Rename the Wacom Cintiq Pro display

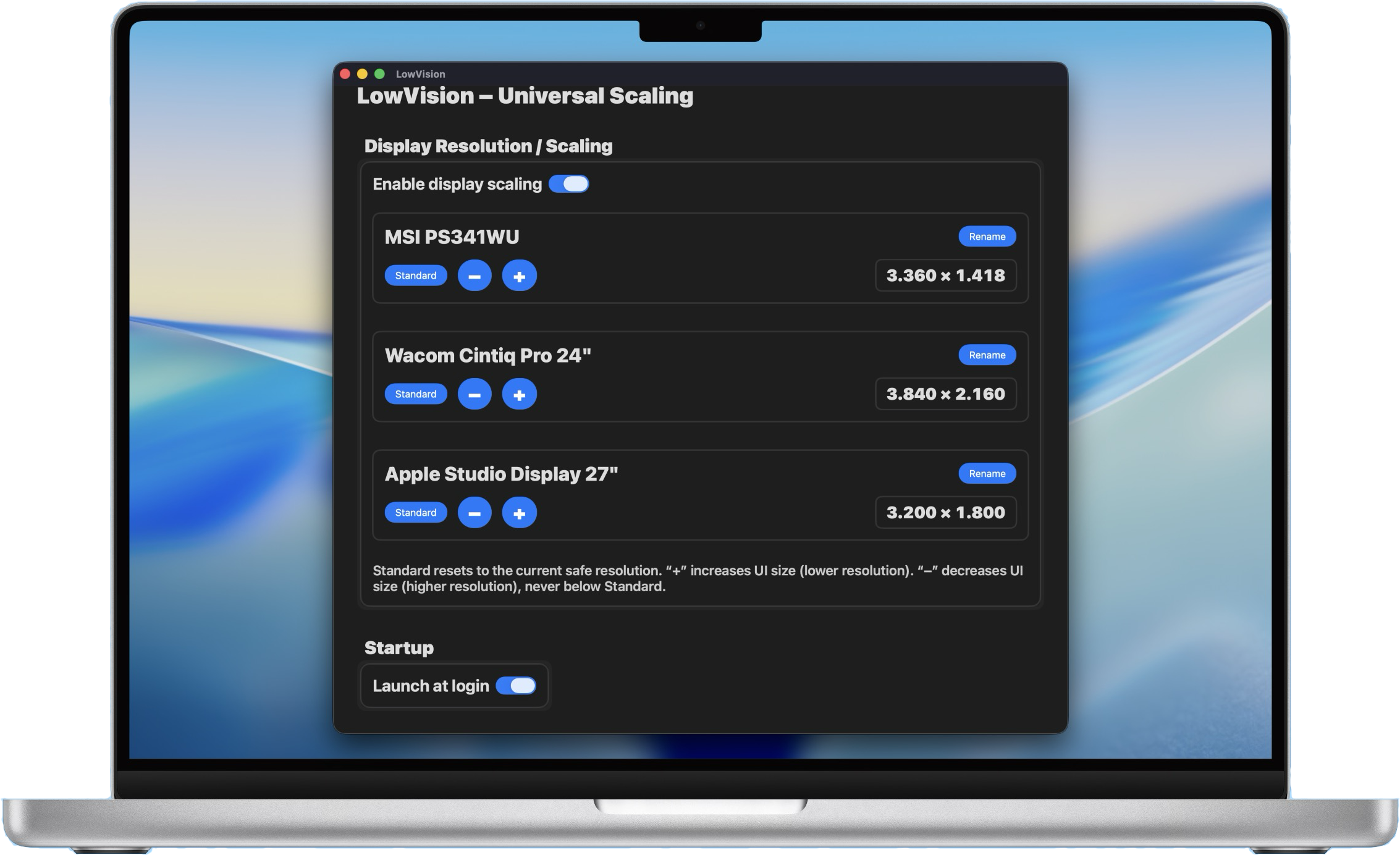click(x=987, y=355)
